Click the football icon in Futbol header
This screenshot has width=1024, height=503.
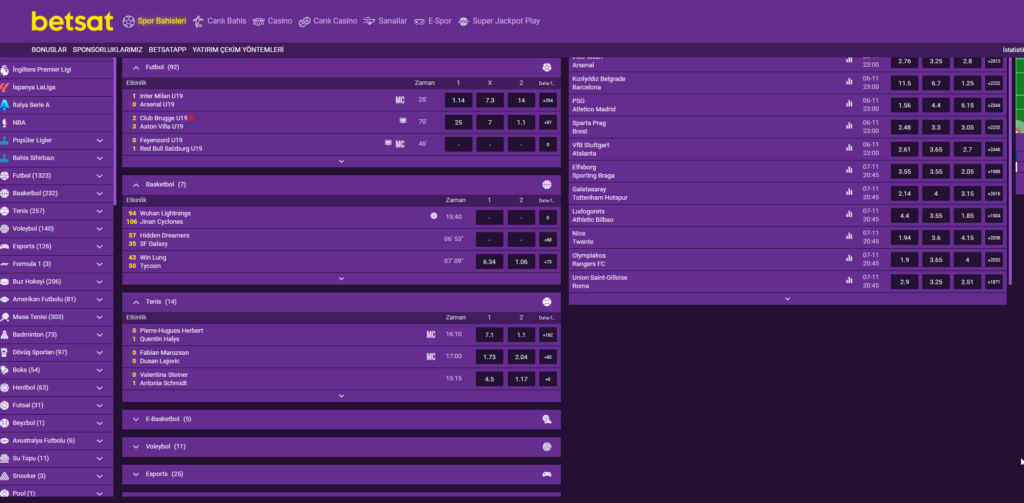click(x=547, y=67)
